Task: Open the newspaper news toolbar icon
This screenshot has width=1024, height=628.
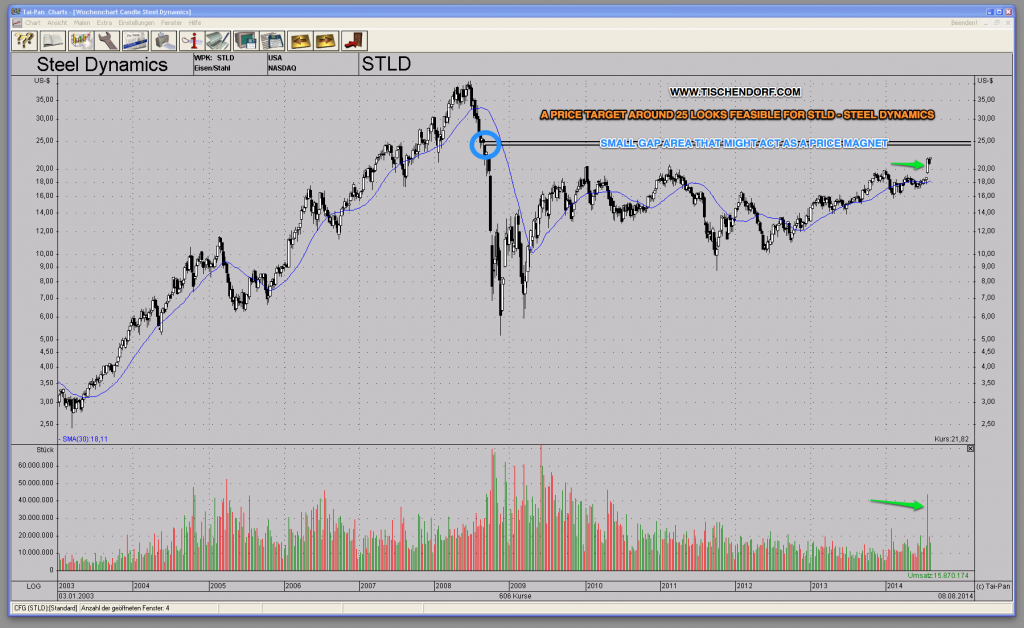Action: 136,40
